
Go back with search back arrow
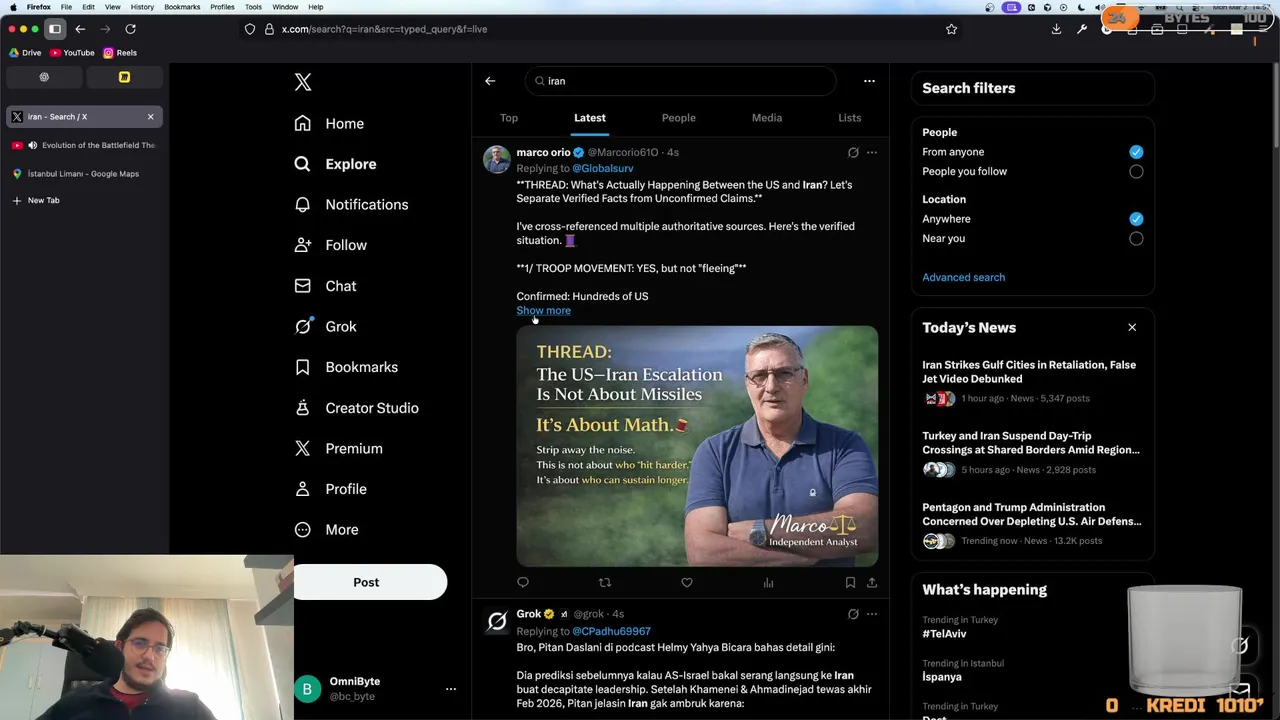tap(490, 81)
